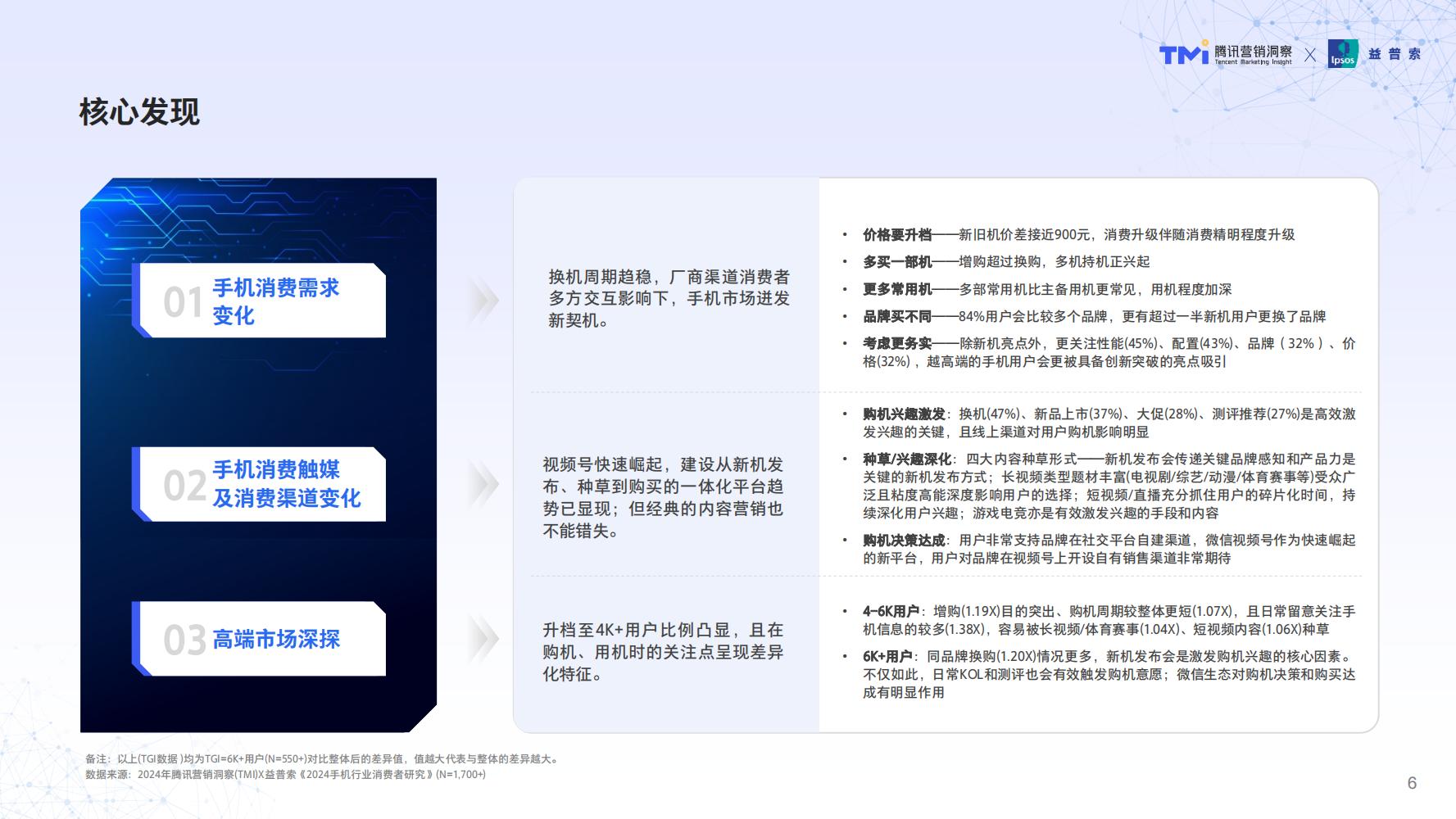Click the 益普索 brand name text
Screen dimensions: 1456x819
pyautogui.click(x=1394, y=54)
